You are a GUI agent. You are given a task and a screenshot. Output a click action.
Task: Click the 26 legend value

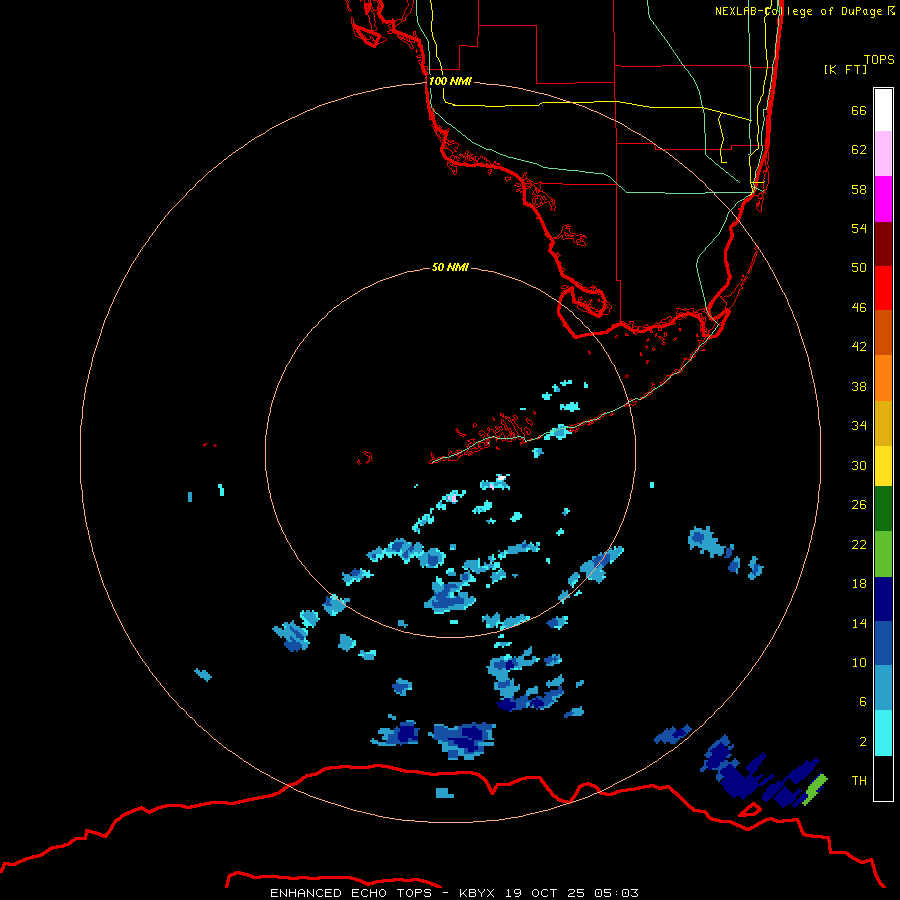pyautogui.click(x=859, y=504)
